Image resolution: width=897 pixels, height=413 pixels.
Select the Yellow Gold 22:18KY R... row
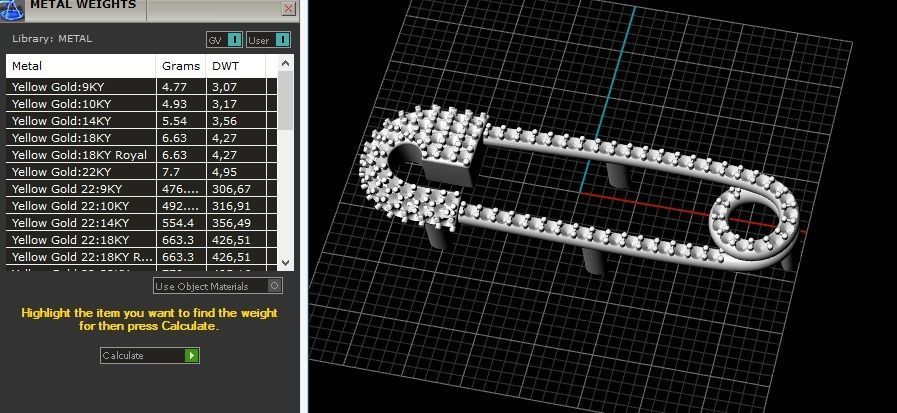pyautogui.click(x=141, y=257)
